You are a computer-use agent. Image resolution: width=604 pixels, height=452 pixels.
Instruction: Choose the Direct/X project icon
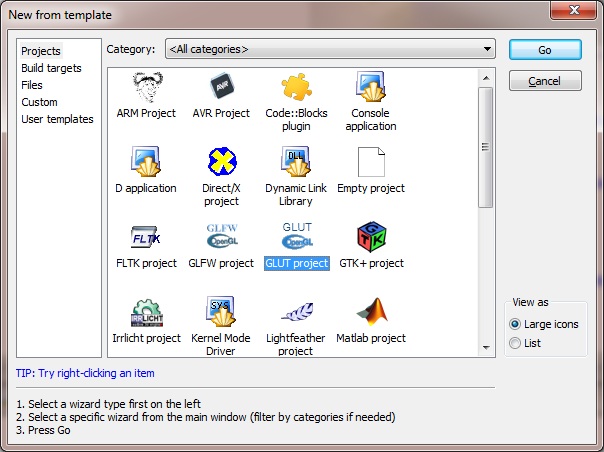[x=222, y=161]
